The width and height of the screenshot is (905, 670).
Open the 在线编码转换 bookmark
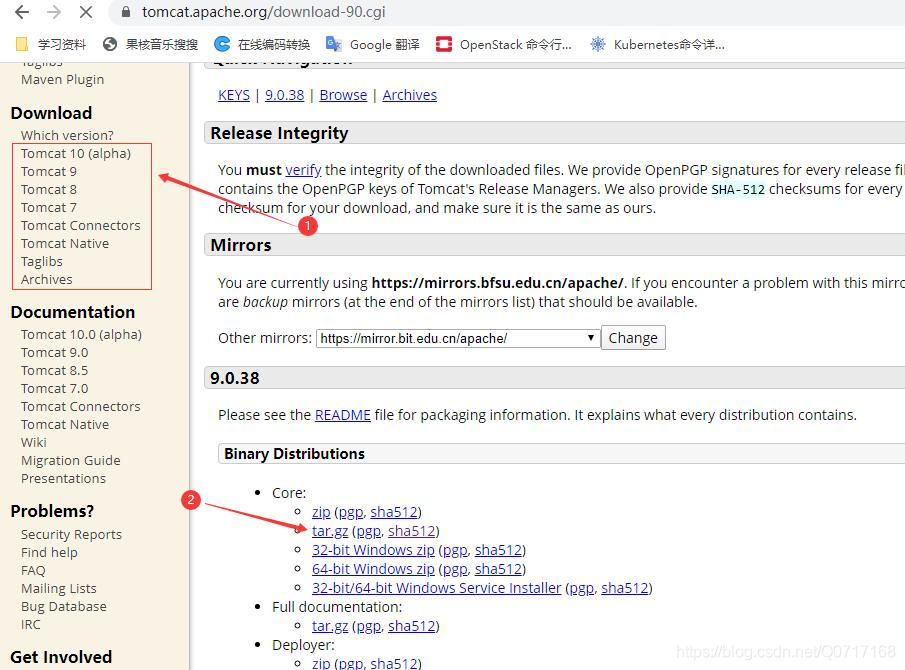tap(262, 44)
